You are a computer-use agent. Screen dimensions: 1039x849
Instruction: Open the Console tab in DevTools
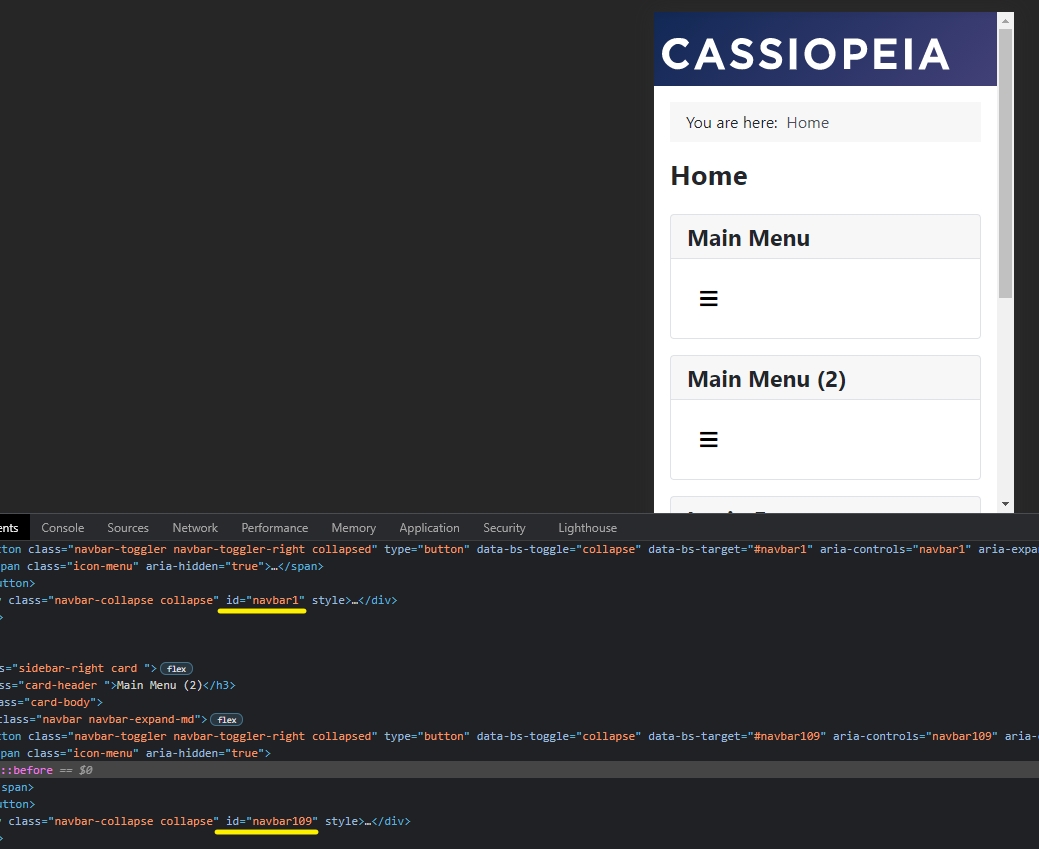point(63,528)
